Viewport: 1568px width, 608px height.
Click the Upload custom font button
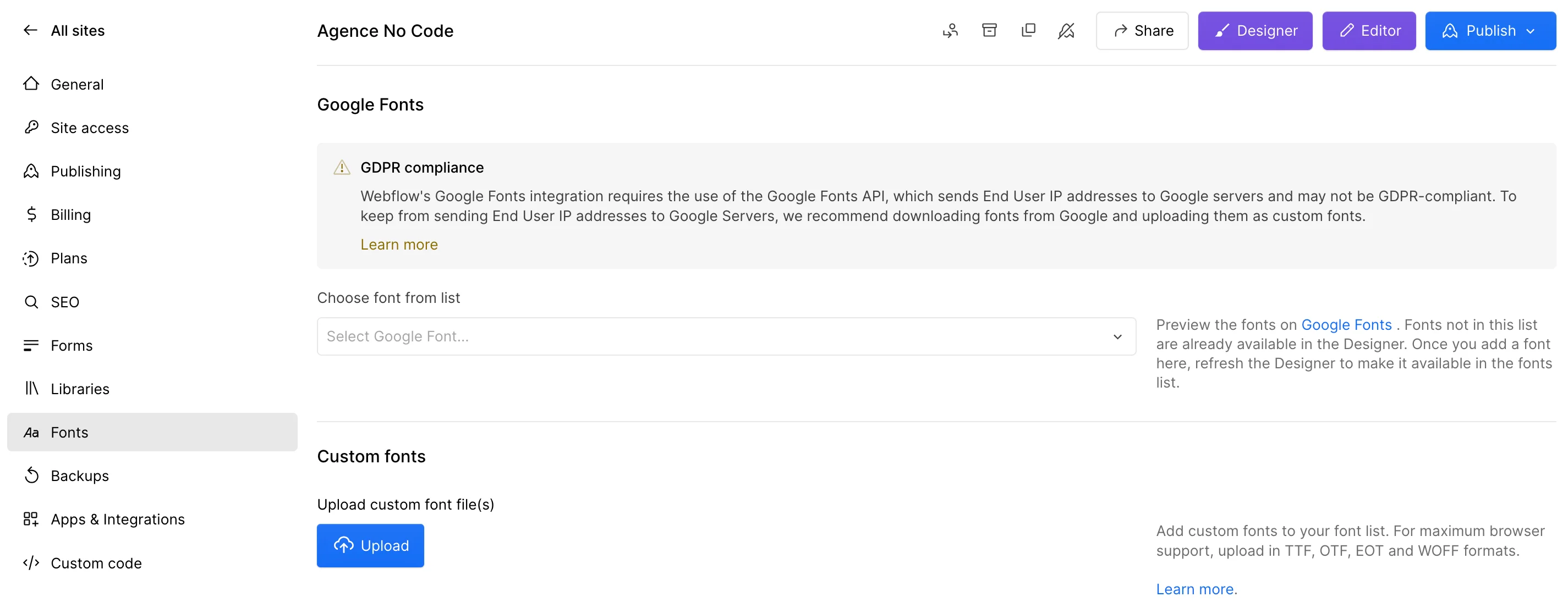point(370,545)
